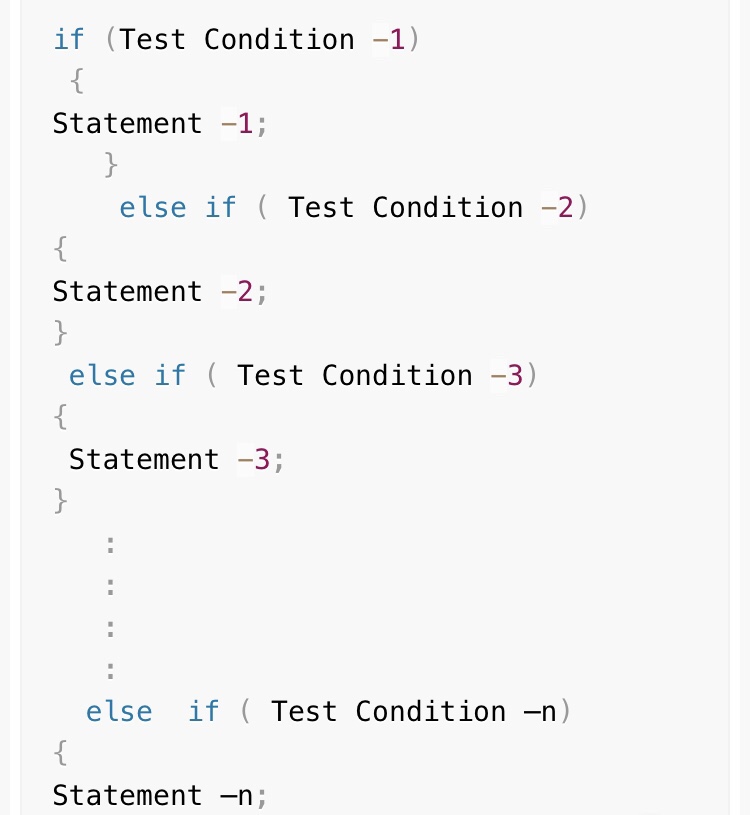Click the closing brace after Statement -3
Image resolution: width=750 pixels, height=815 pixels.
click(x=60, y=501)
